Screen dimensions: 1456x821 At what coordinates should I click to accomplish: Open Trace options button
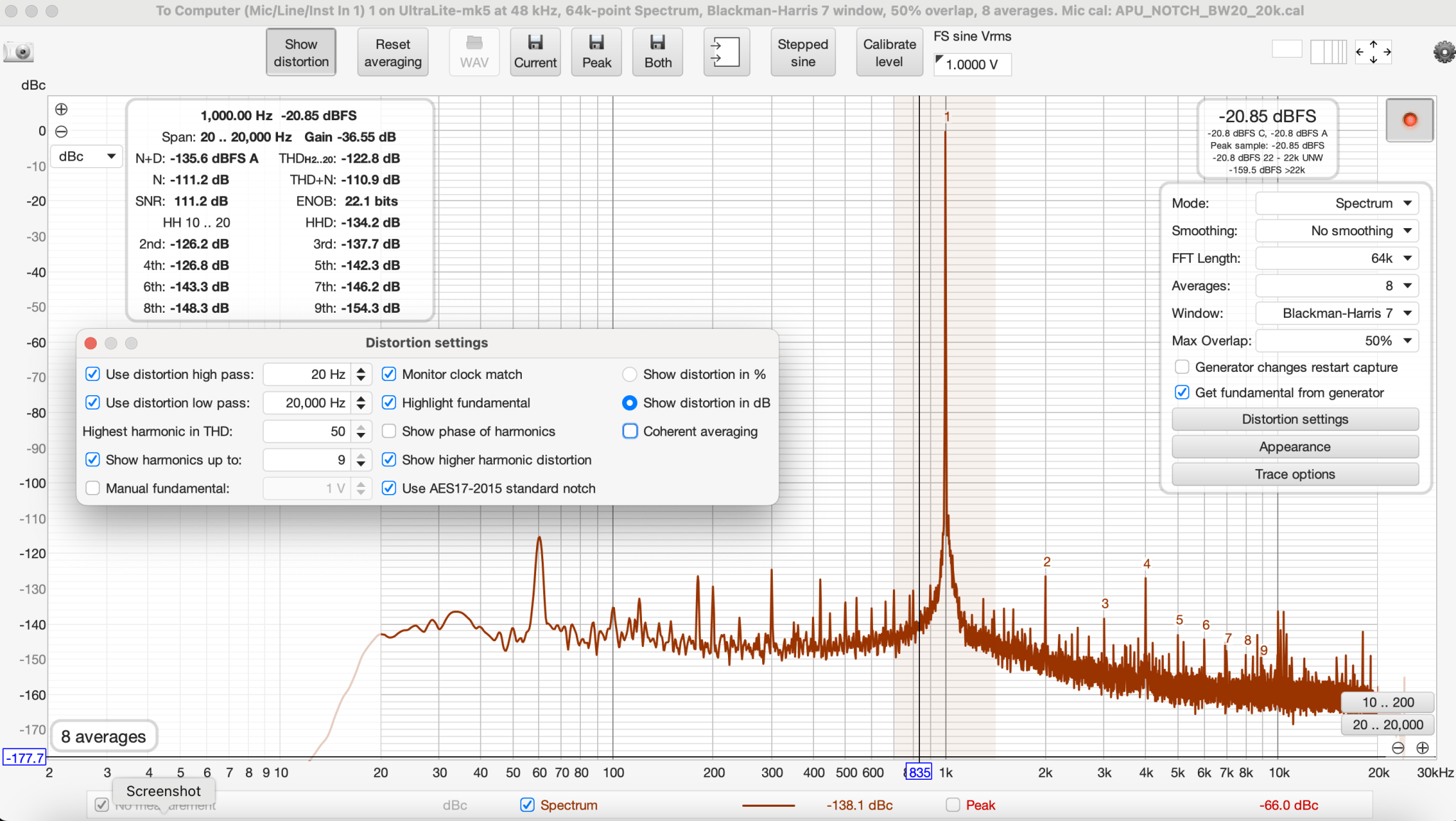coord(1295,475)
